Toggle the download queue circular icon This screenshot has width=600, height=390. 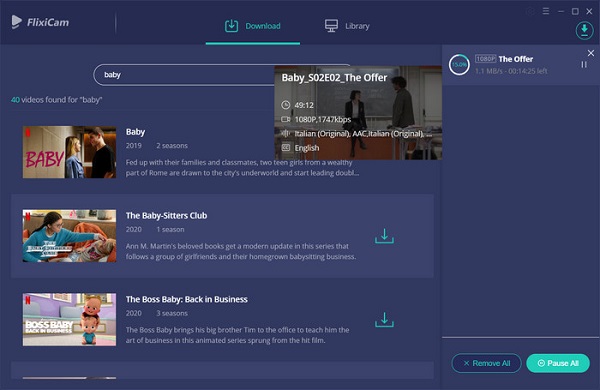pos(584,30)
